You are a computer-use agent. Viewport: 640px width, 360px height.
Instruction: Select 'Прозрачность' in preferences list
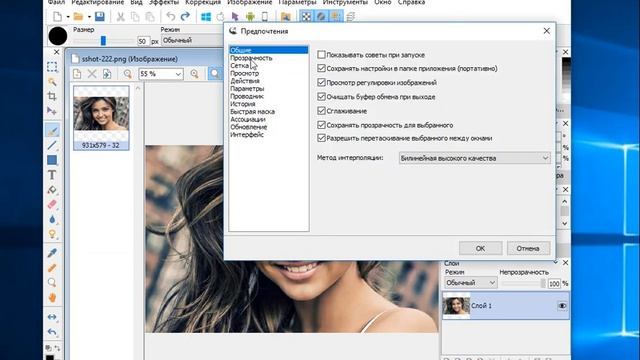coord(251,58)
